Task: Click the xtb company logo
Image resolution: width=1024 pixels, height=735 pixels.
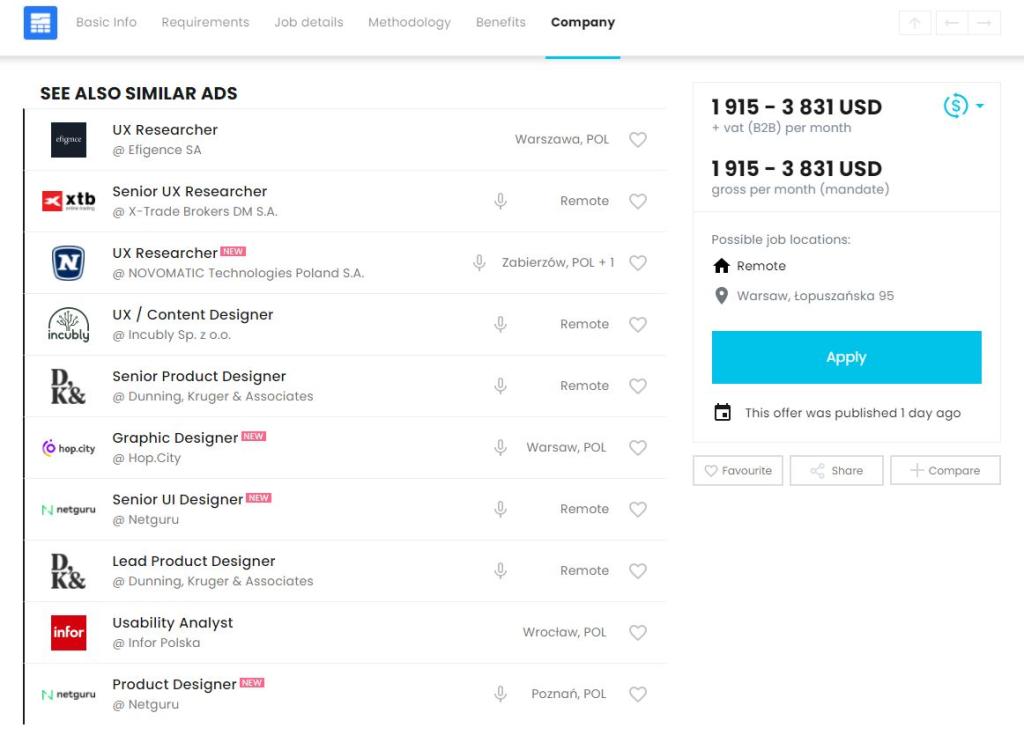Action: click(x=69, y=201)
